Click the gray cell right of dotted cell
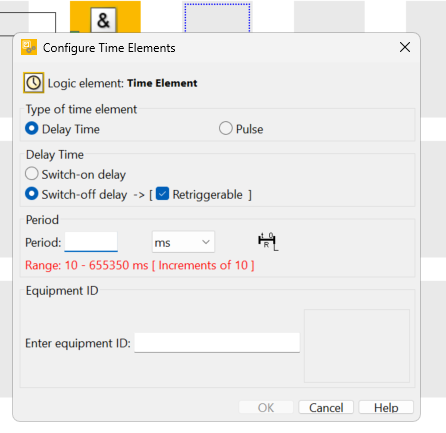The width and height of the screenshot is (446, 433). [329, 17]
